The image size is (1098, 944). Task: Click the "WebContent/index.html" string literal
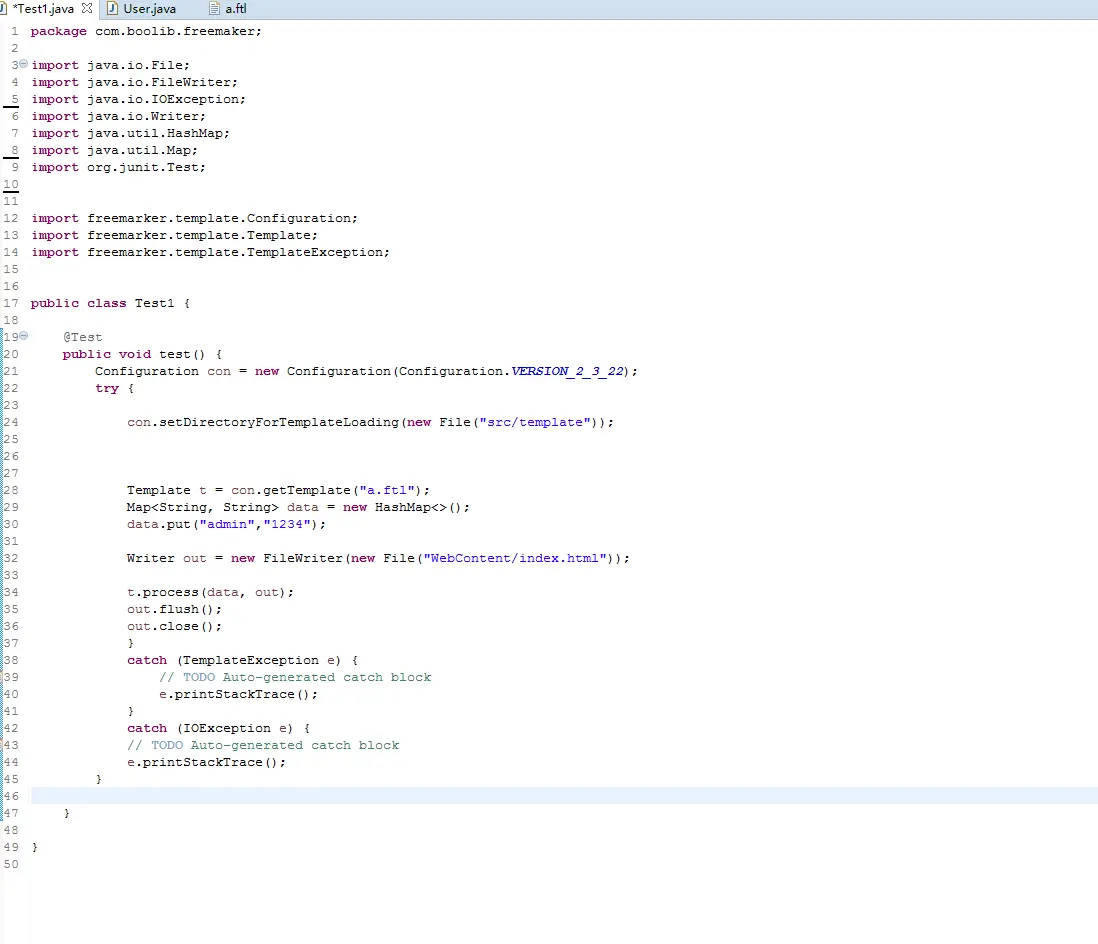tap(515, 559)
